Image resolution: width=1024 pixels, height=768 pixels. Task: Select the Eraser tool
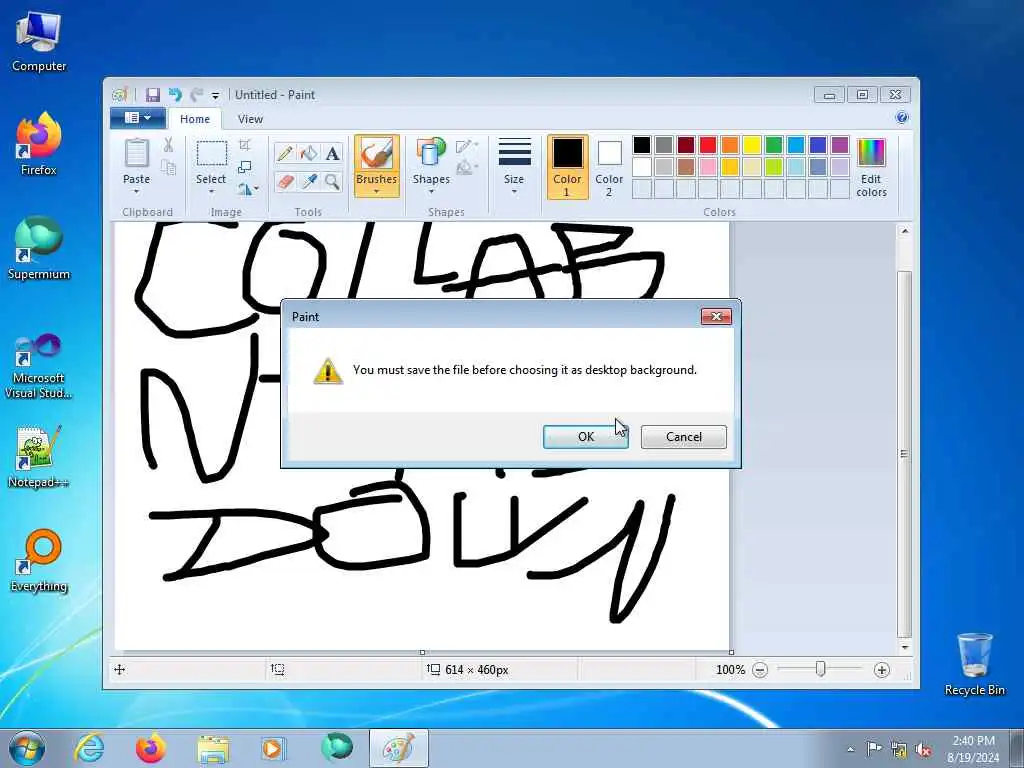coord(285,181)
